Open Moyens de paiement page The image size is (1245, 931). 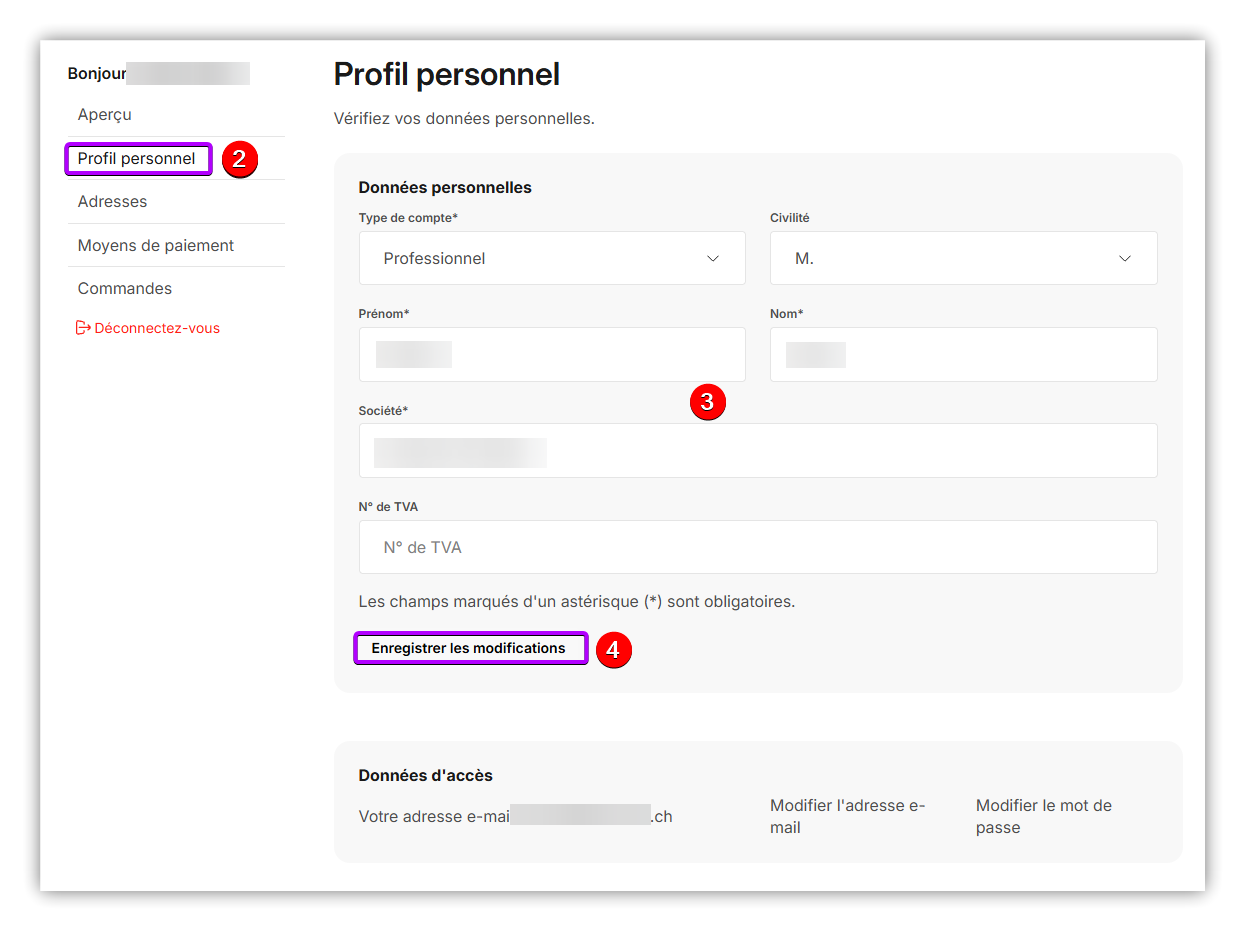156,246
